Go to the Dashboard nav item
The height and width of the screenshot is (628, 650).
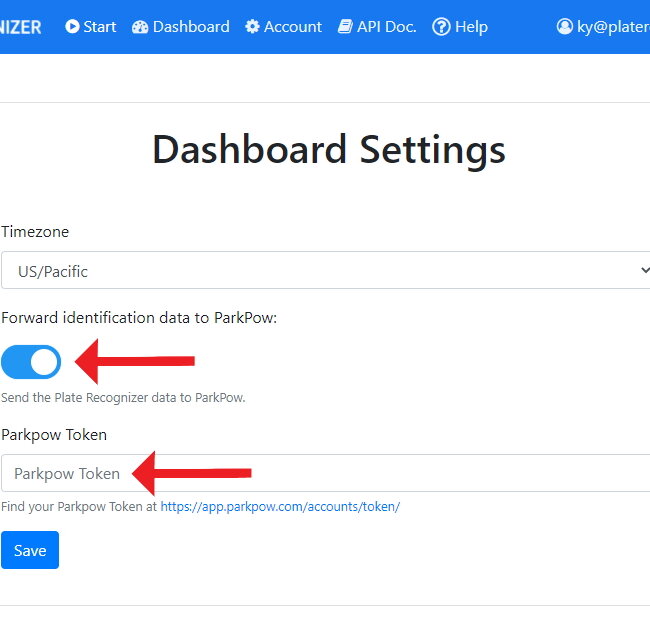click(181, 27)
